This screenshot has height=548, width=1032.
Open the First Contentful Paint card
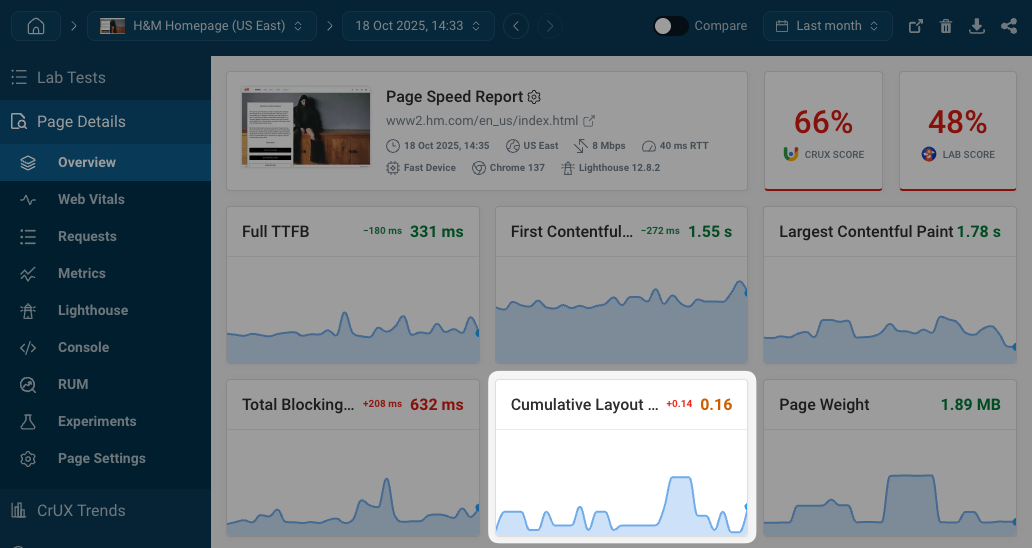pyautogui.click(x=621, y=285)
